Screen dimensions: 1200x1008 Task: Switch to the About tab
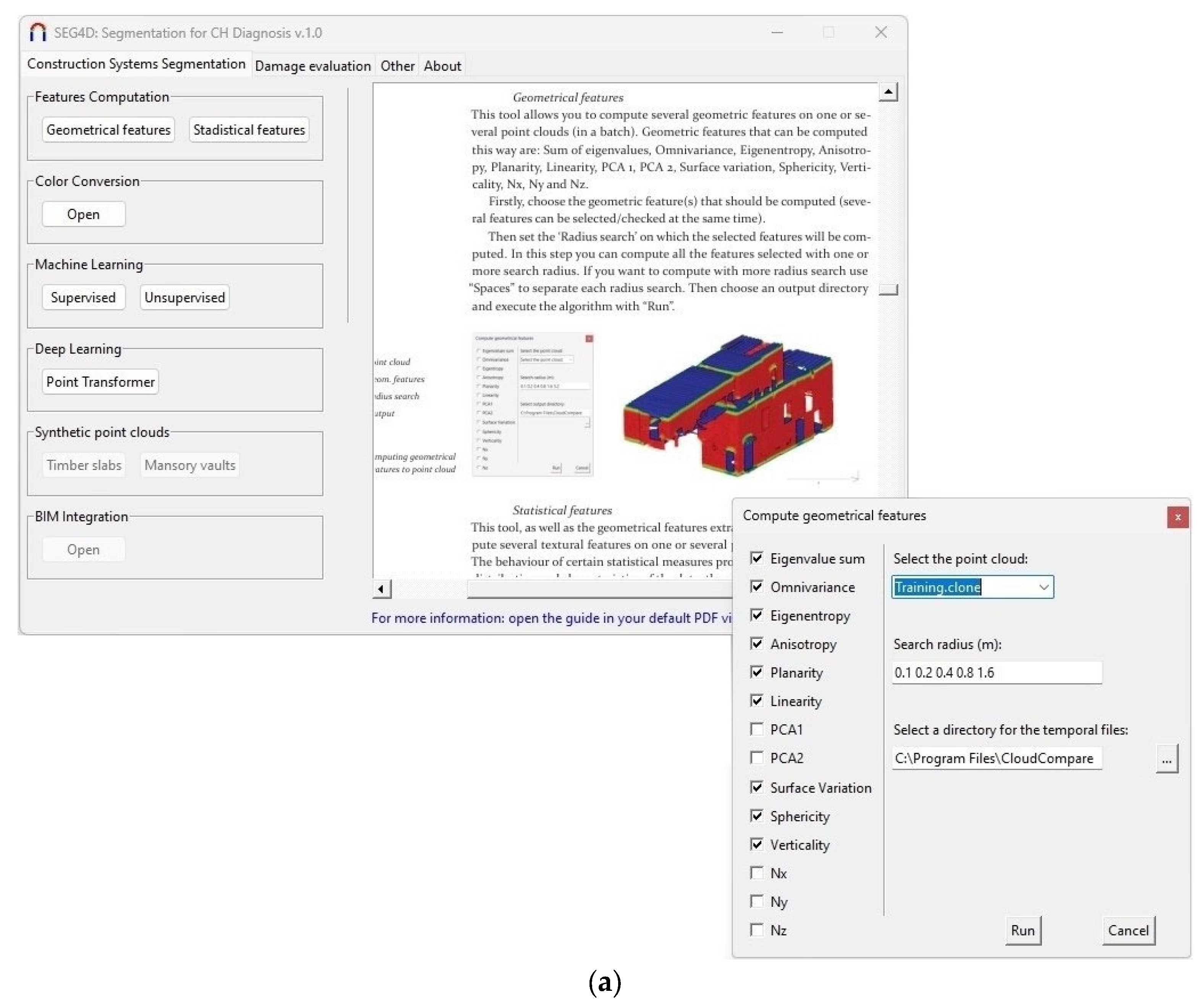(x=442, y=66)
